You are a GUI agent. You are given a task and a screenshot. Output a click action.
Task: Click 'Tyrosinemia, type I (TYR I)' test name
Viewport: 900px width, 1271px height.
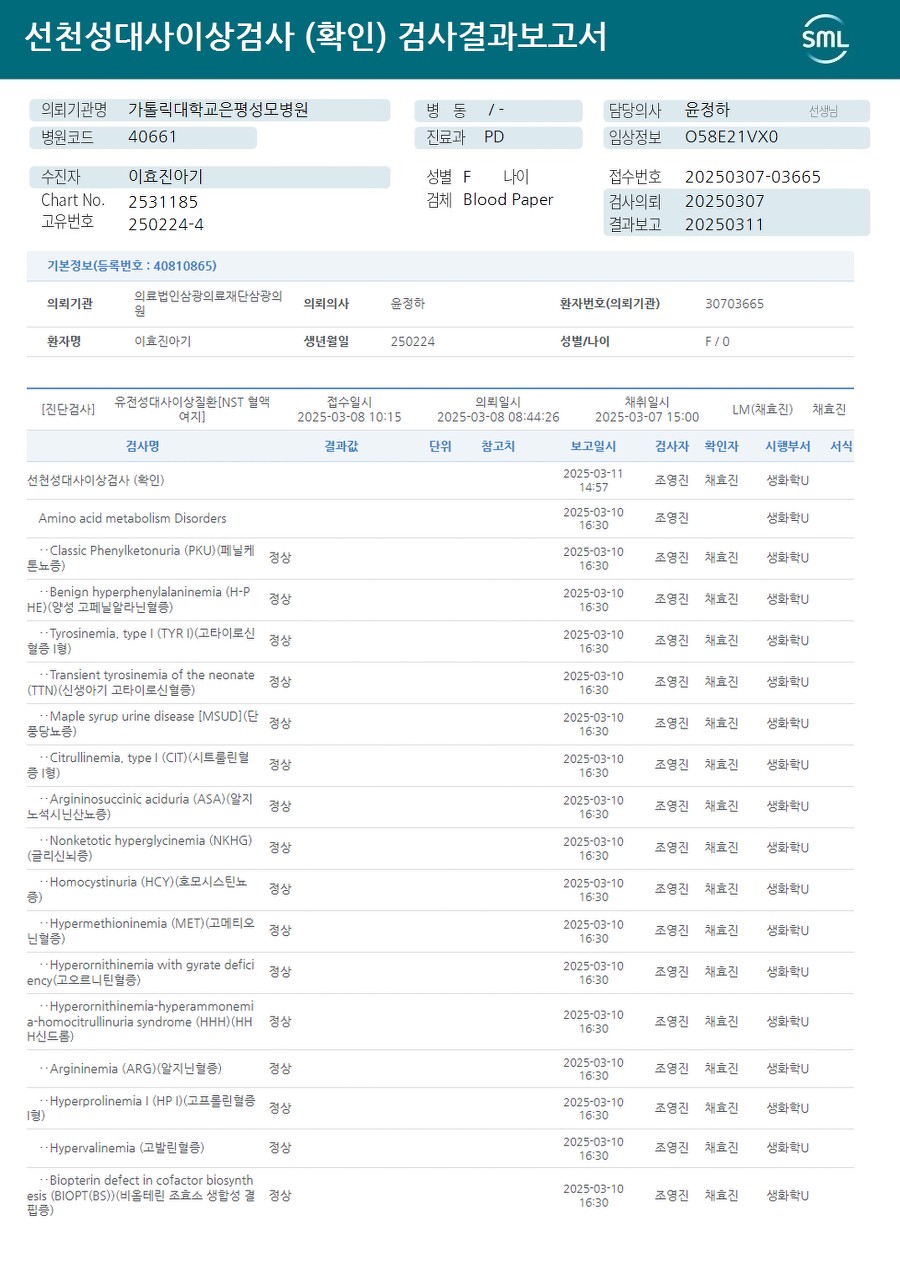pos(141,641)
